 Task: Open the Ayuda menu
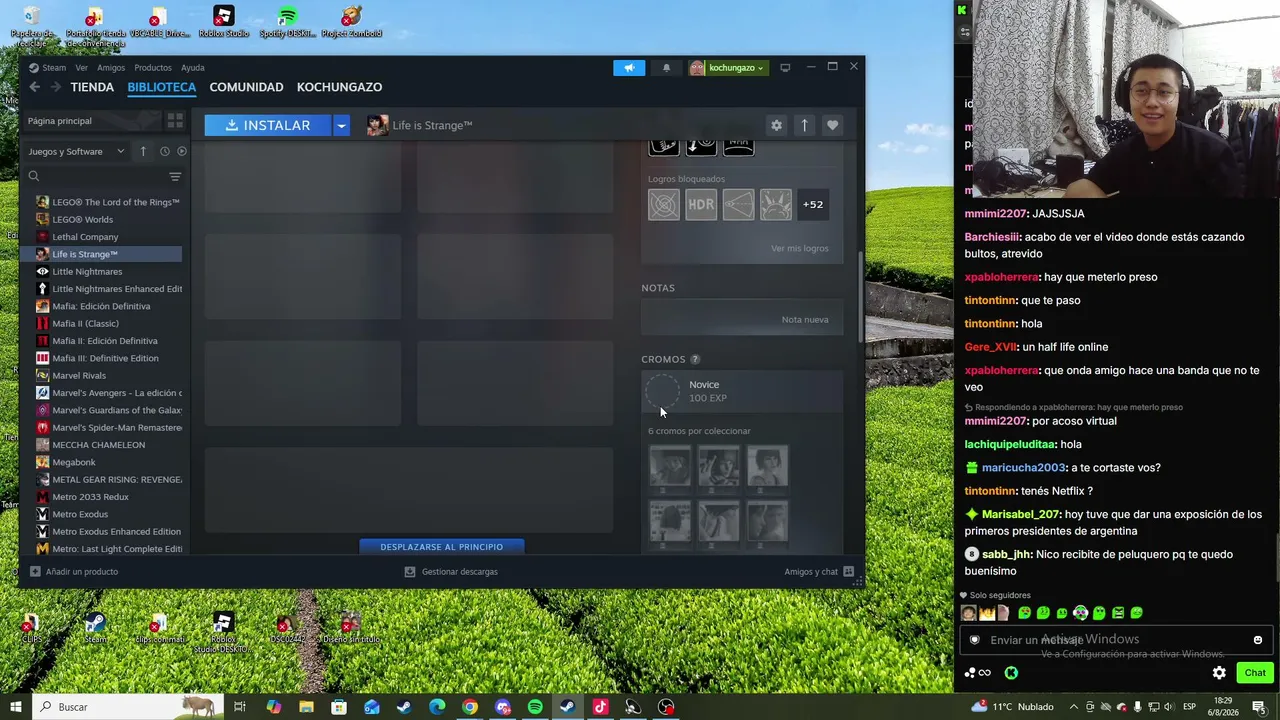(193, 68)
